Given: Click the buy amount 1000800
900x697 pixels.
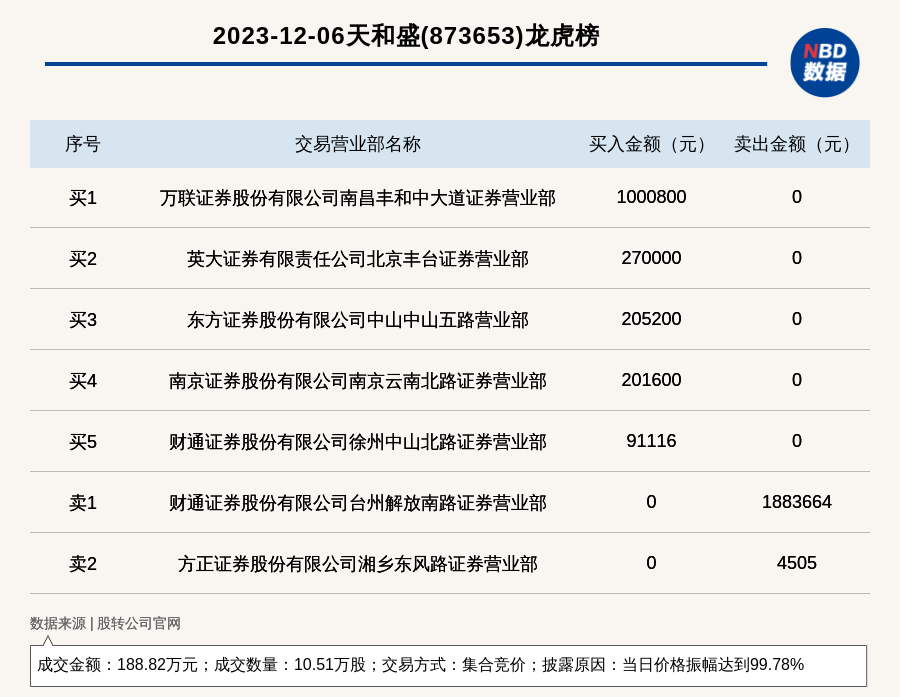Looking at the screenshot, I should point(651,197).
